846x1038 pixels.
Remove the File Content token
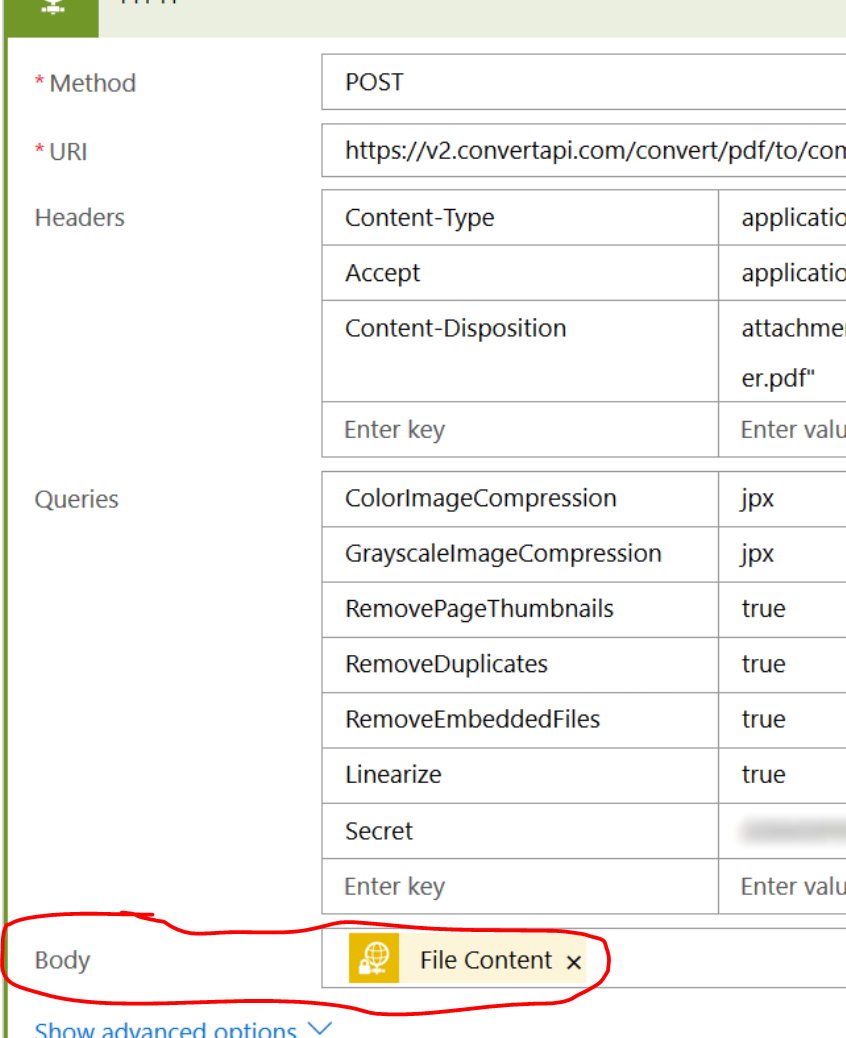coord(574,961)
